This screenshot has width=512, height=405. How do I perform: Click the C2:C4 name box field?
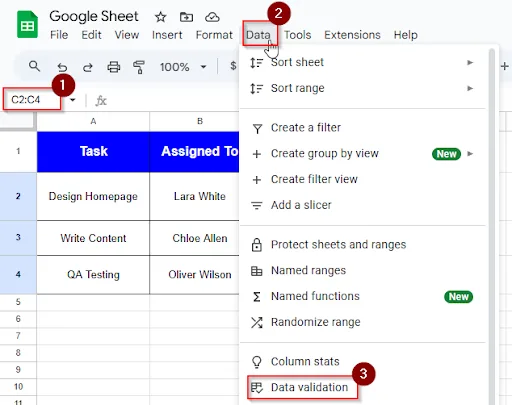(x=32, y=99)
